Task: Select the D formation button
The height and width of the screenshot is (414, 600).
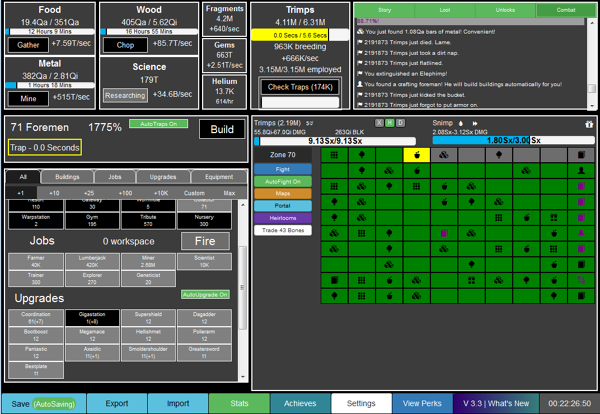Action: click(398, 122)
